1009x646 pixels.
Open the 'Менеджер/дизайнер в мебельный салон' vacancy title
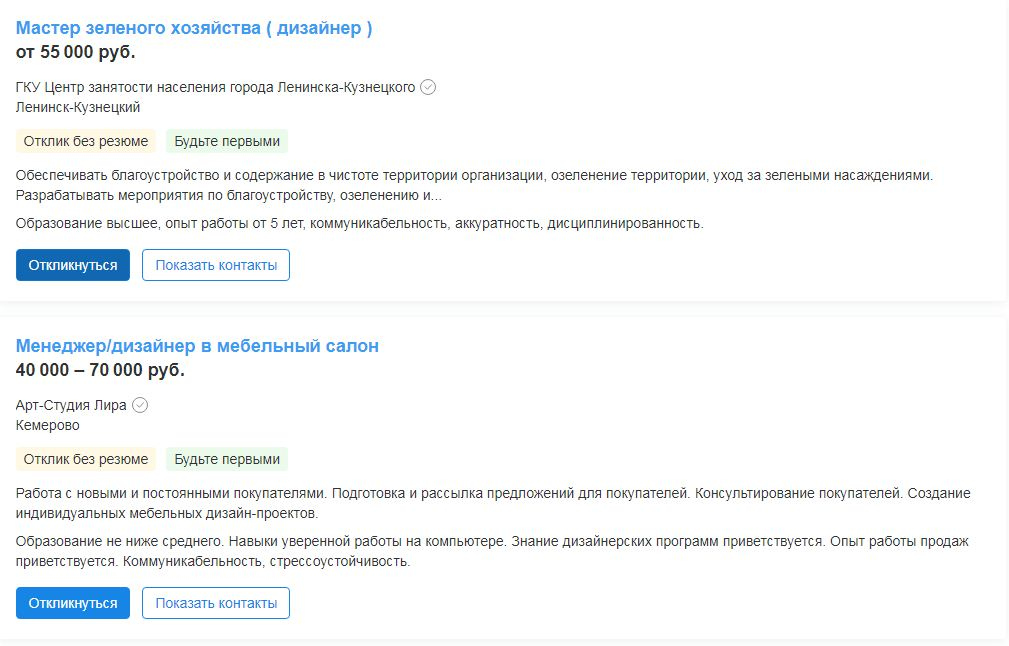(x=197, y=346)
